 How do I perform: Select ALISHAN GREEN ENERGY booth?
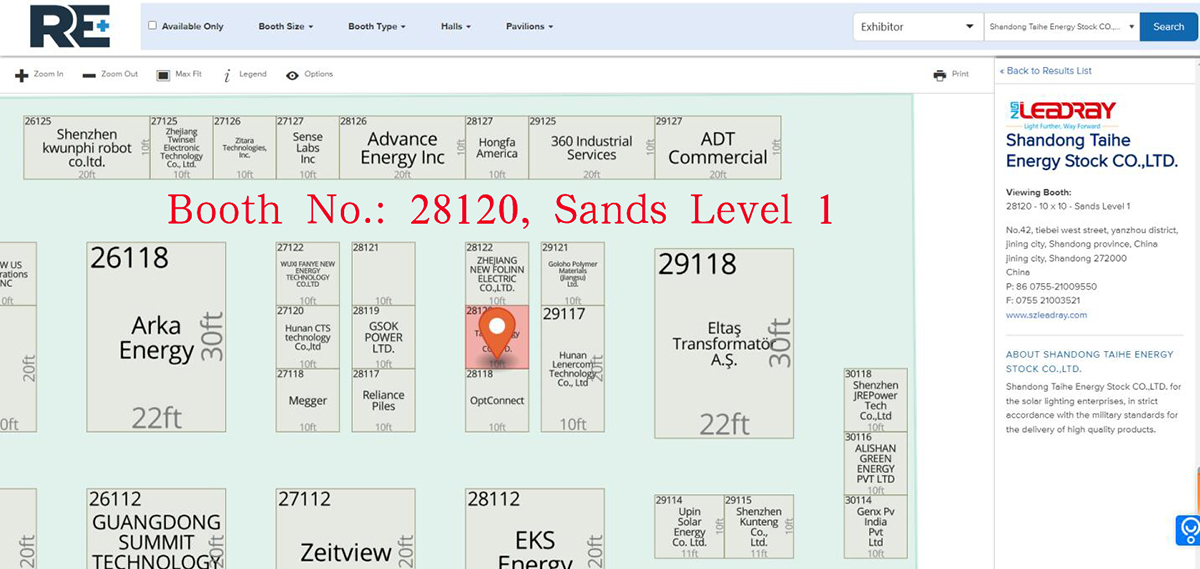(875, 463)
